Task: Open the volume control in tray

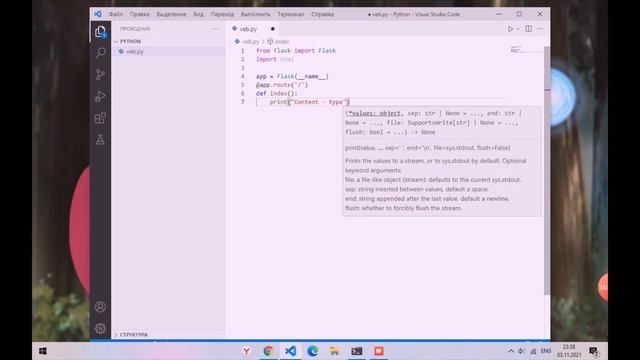Action: point(521,351)
